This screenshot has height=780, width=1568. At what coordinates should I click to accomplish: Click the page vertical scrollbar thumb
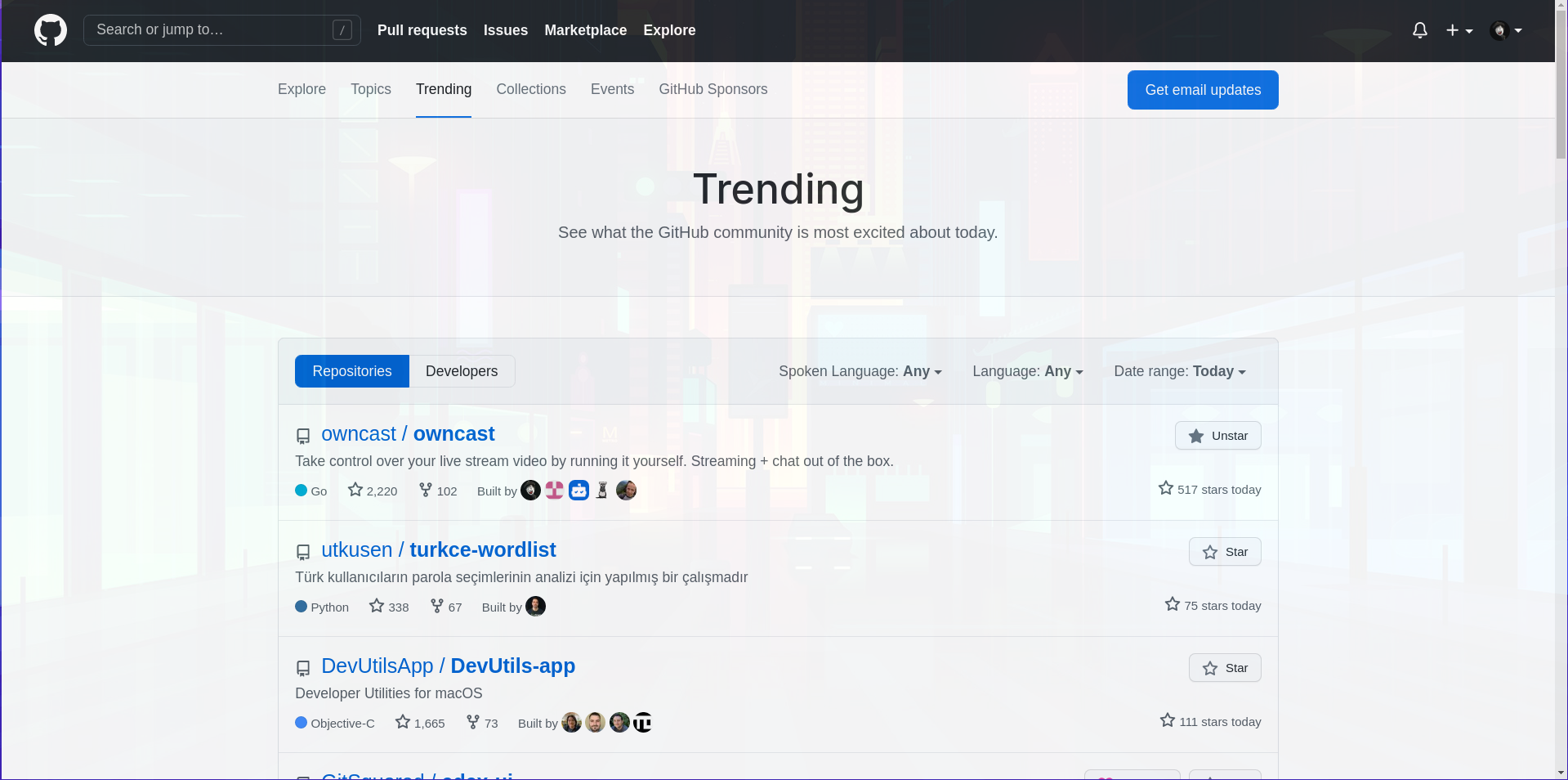[1561, 85]
